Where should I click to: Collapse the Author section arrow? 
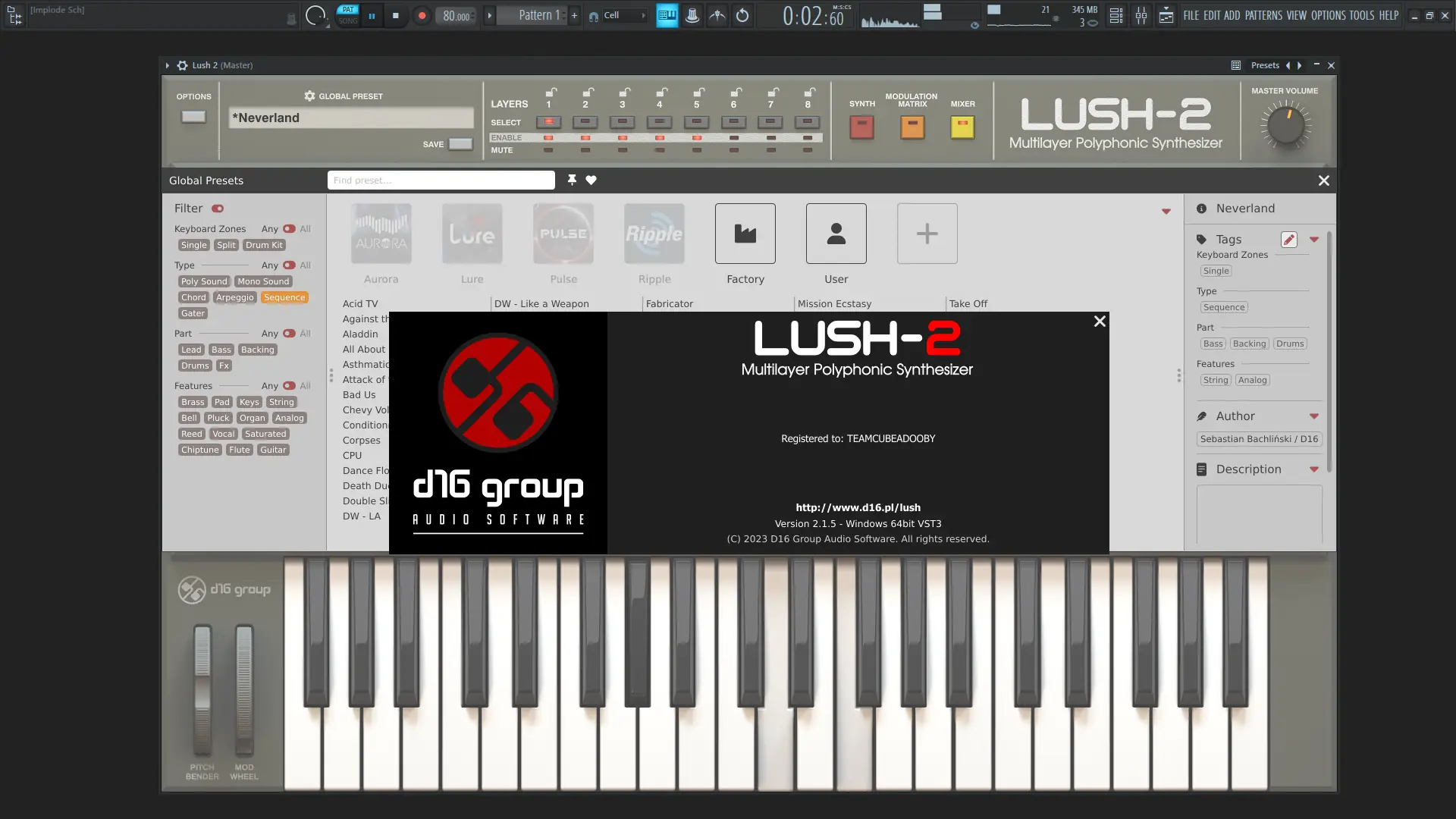tap(1314, 416)
